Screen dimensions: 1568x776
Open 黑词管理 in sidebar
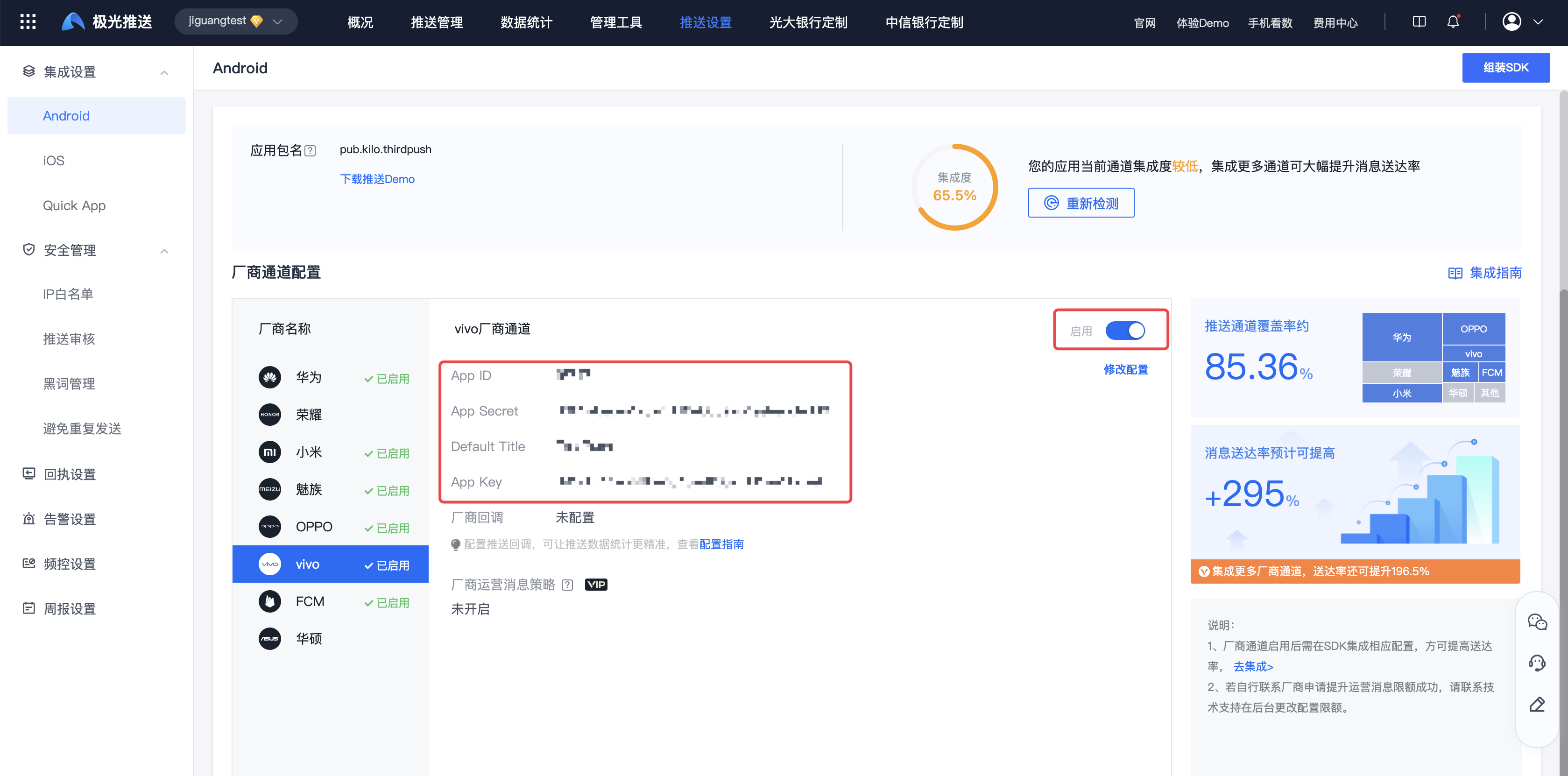(x=69, y=384)
